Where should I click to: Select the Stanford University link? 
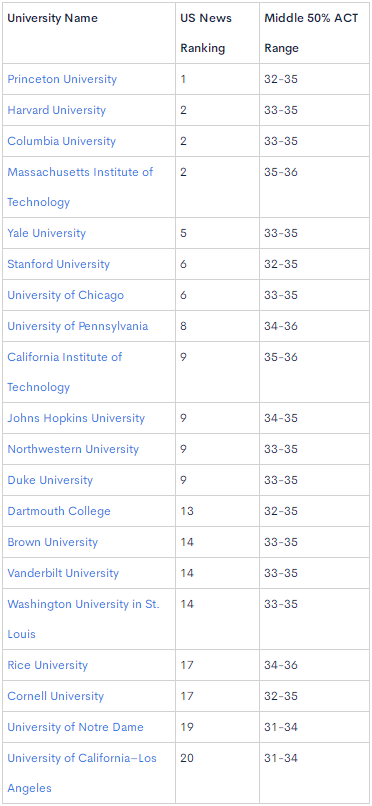tap(59, 264)
